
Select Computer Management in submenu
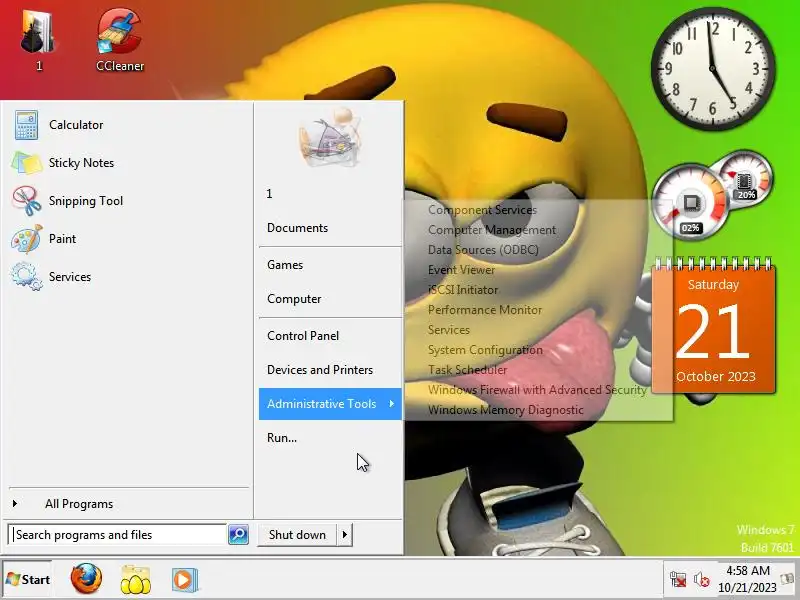tap(538, 230)
